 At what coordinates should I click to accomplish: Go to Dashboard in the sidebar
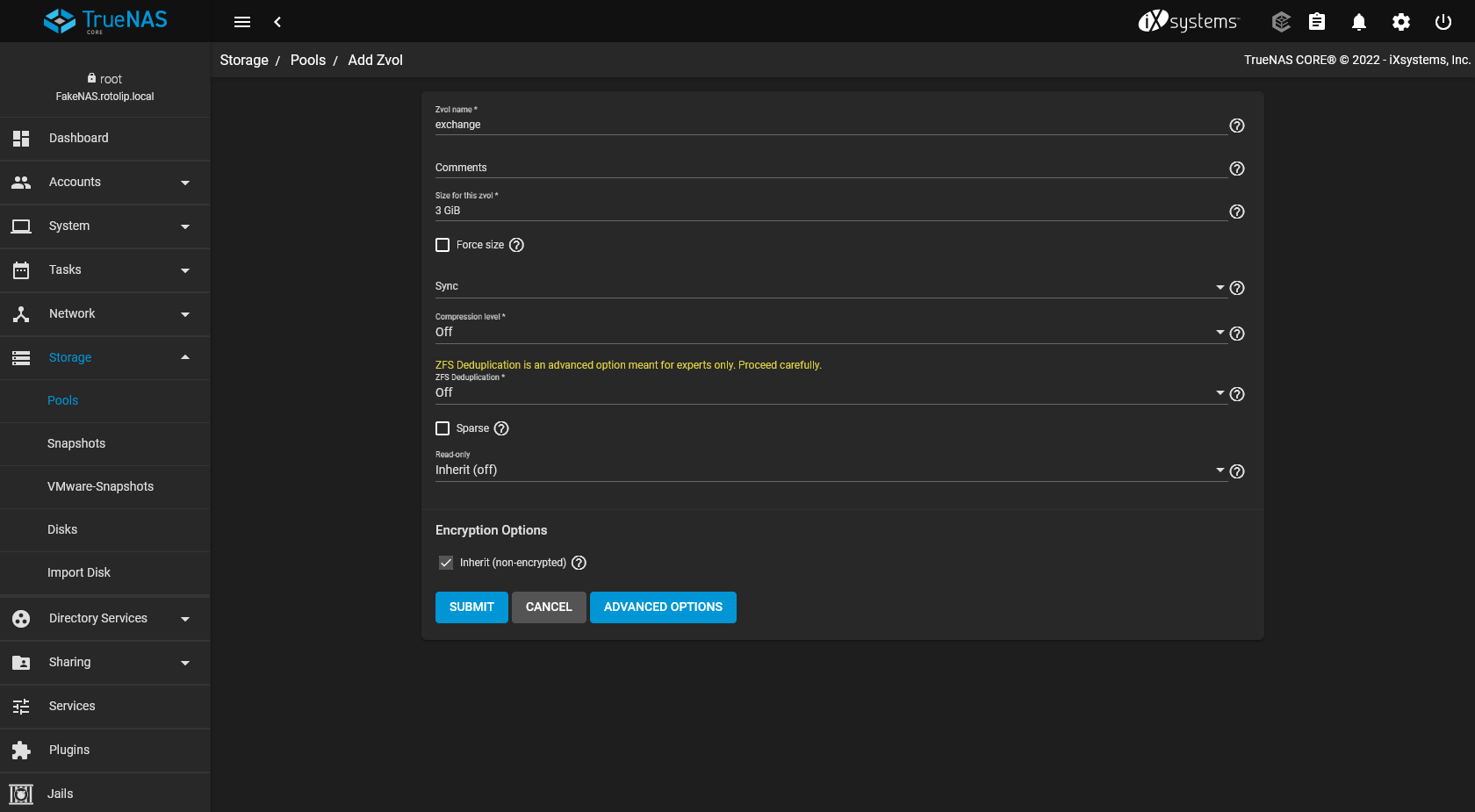[79, 138]
